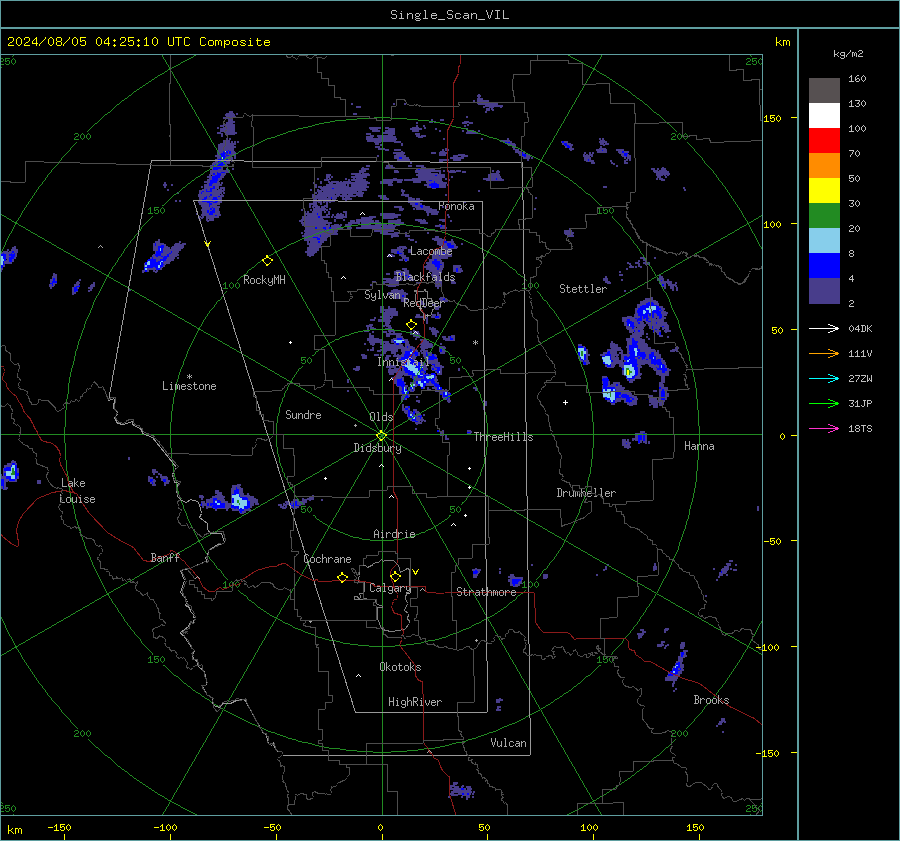Viewport: 900px width, 841px height.
Task: Click the Lake Louise label
Action: tap(77, 491)
